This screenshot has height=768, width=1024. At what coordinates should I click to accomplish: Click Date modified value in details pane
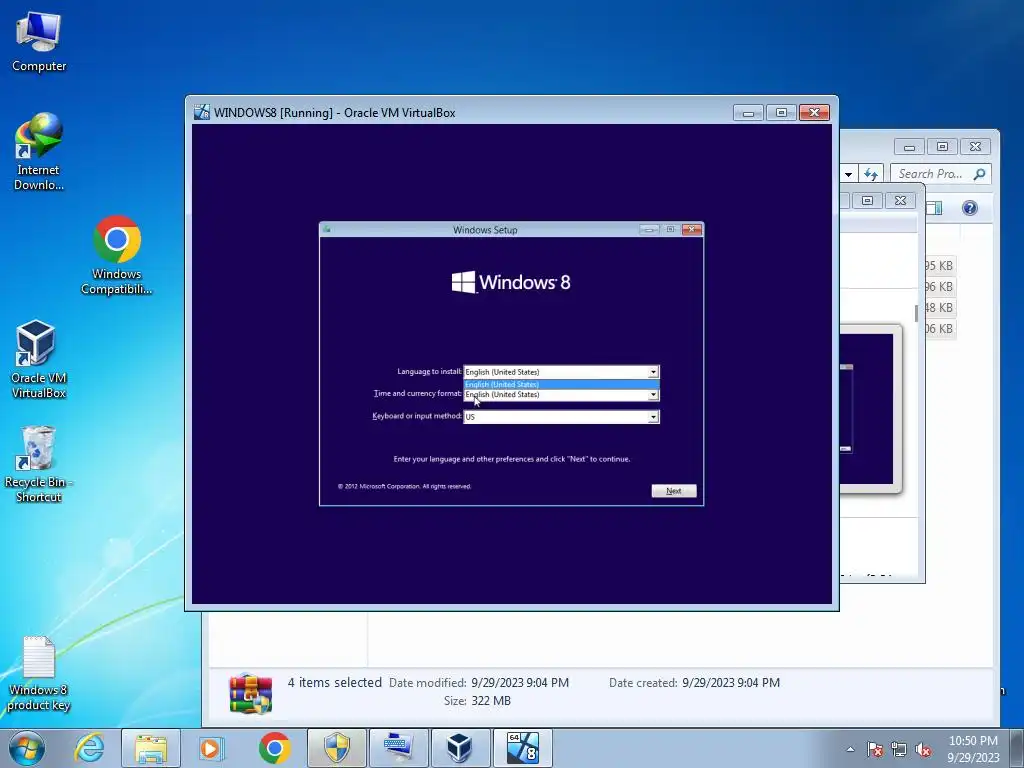pyautogui.click(x=520, y=683)
